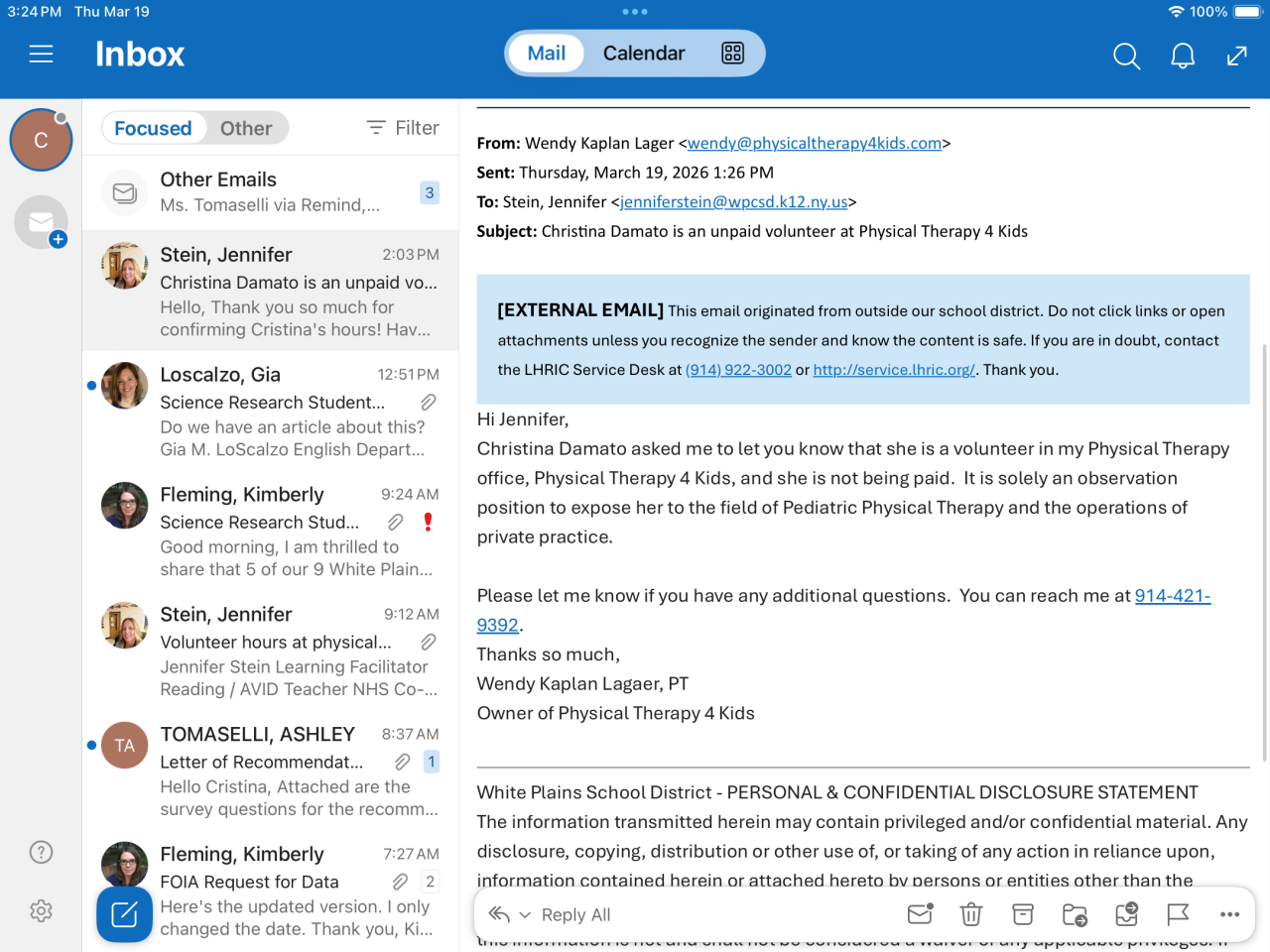The height and width of the screenshot is (952, 1270).
Task: Click the Inbox title in the header
Action: click(140, 54)
